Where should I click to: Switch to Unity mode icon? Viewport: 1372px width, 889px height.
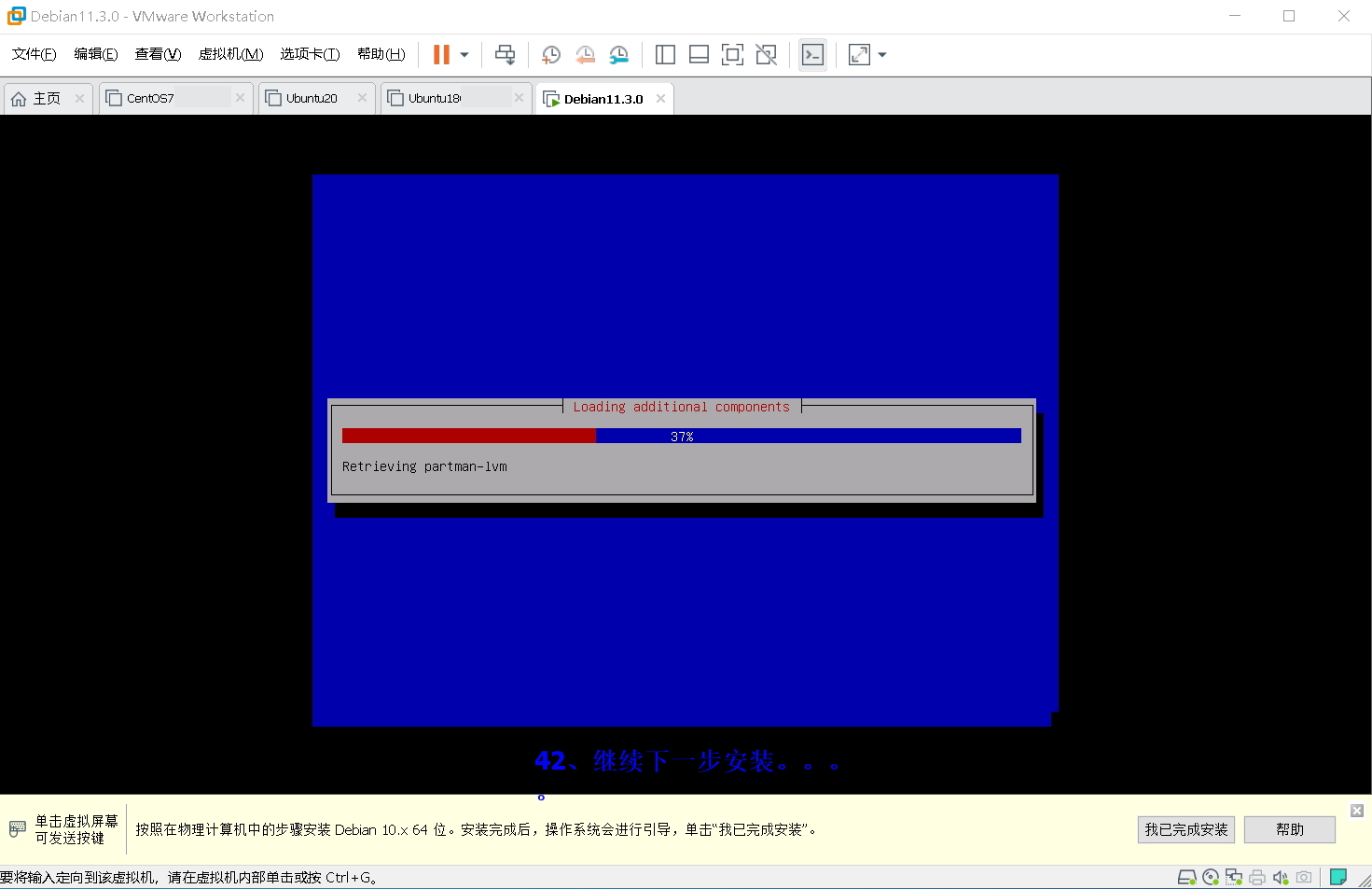[766, 55]
